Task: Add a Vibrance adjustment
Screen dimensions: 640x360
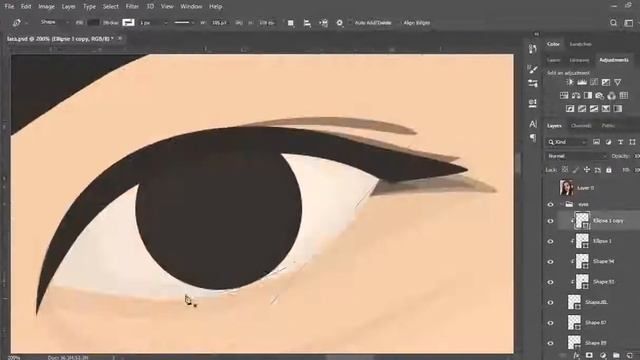Action: pyautogui.click(x=618, y=82)
